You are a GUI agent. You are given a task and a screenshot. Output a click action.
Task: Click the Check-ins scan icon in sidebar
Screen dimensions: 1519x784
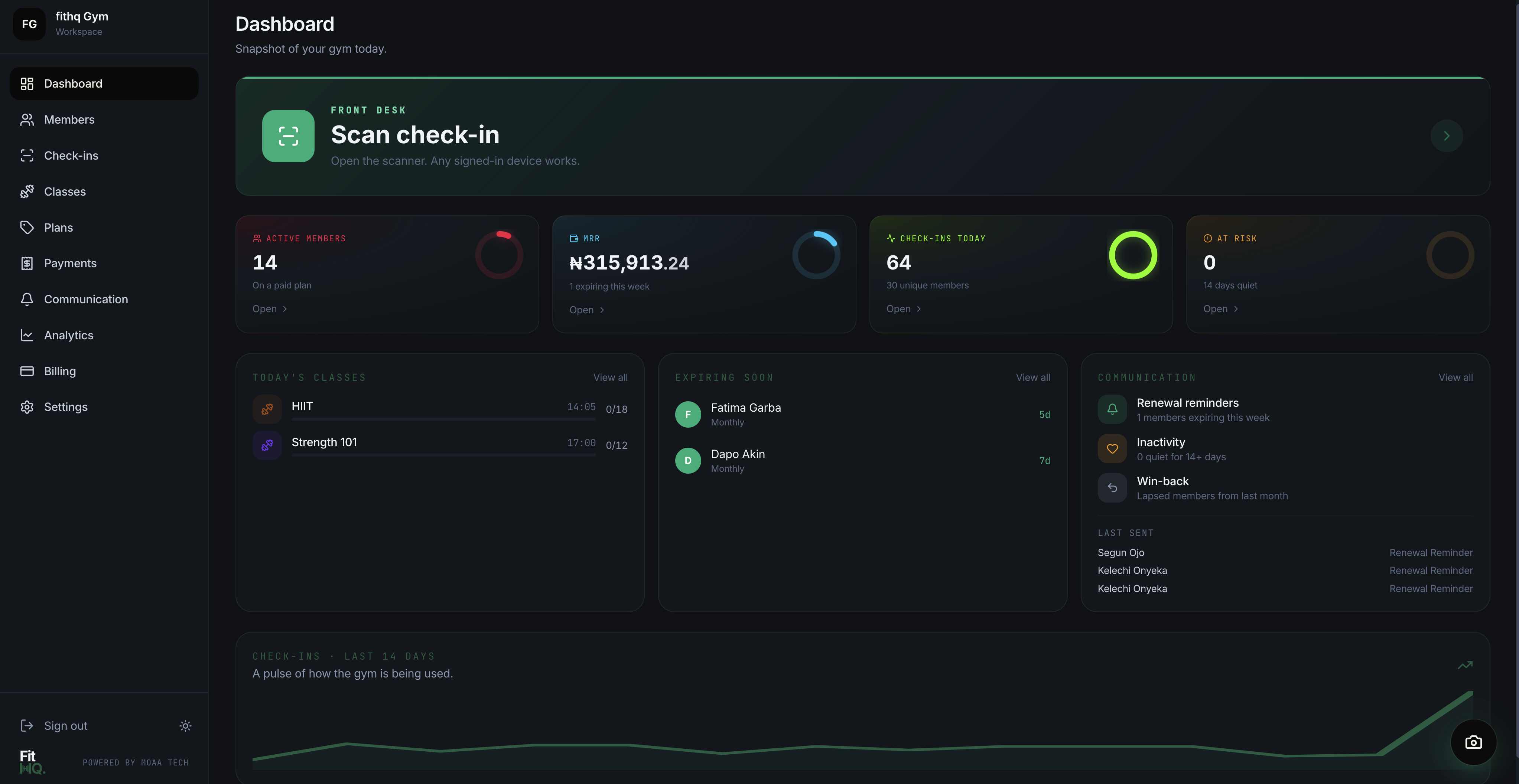26,156
